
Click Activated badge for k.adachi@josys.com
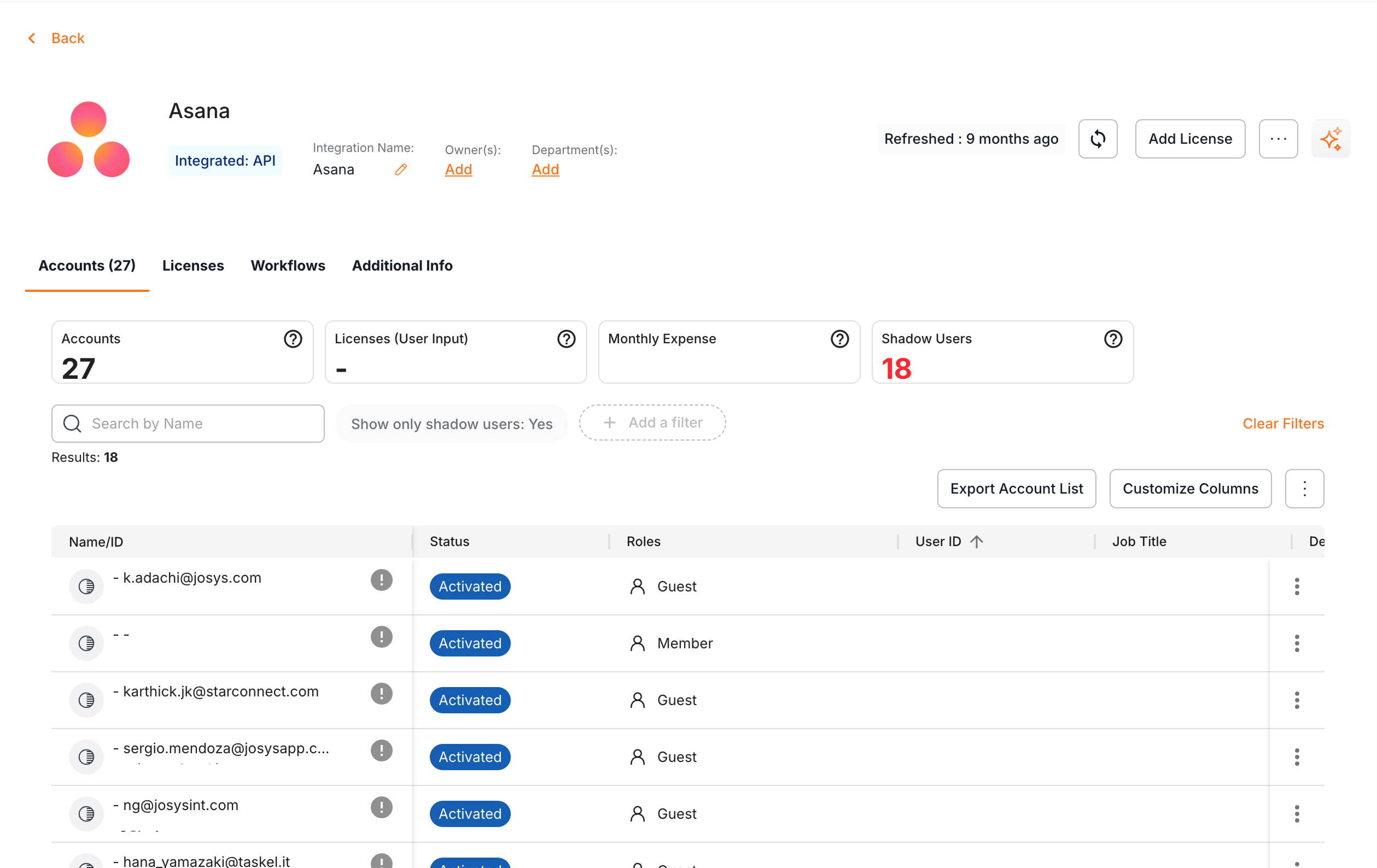pos(470,587)
